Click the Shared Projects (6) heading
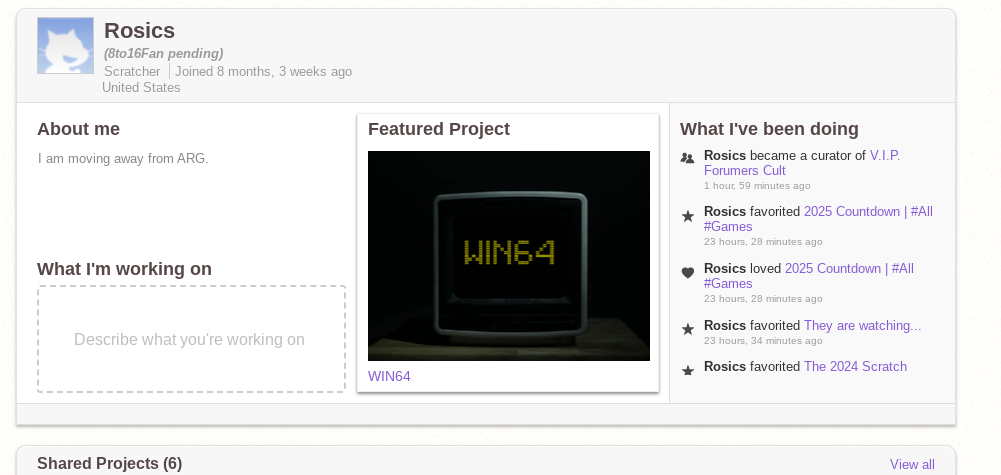This screenshot has width=1001, height=475. pyautogui.click(x=109, y=463)
